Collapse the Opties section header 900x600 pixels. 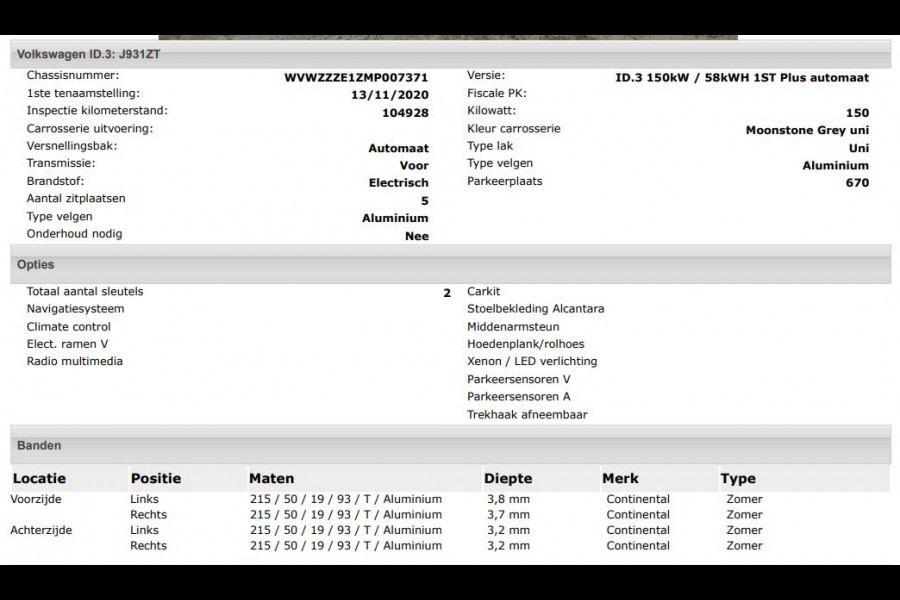(35, 264)
